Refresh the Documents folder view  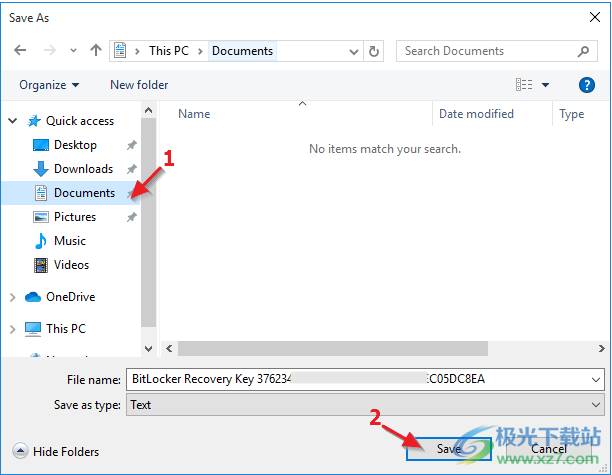click(374, 51)
